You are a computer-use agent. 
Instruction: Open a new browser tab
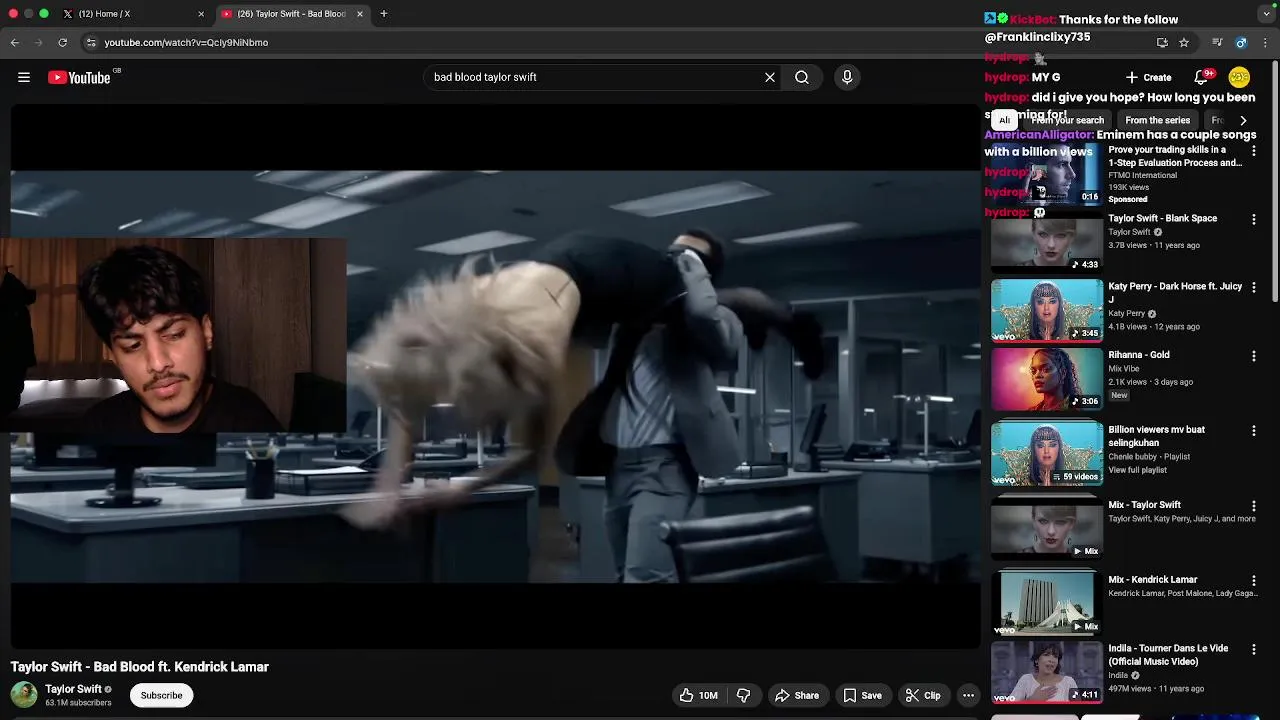point(383,14)
